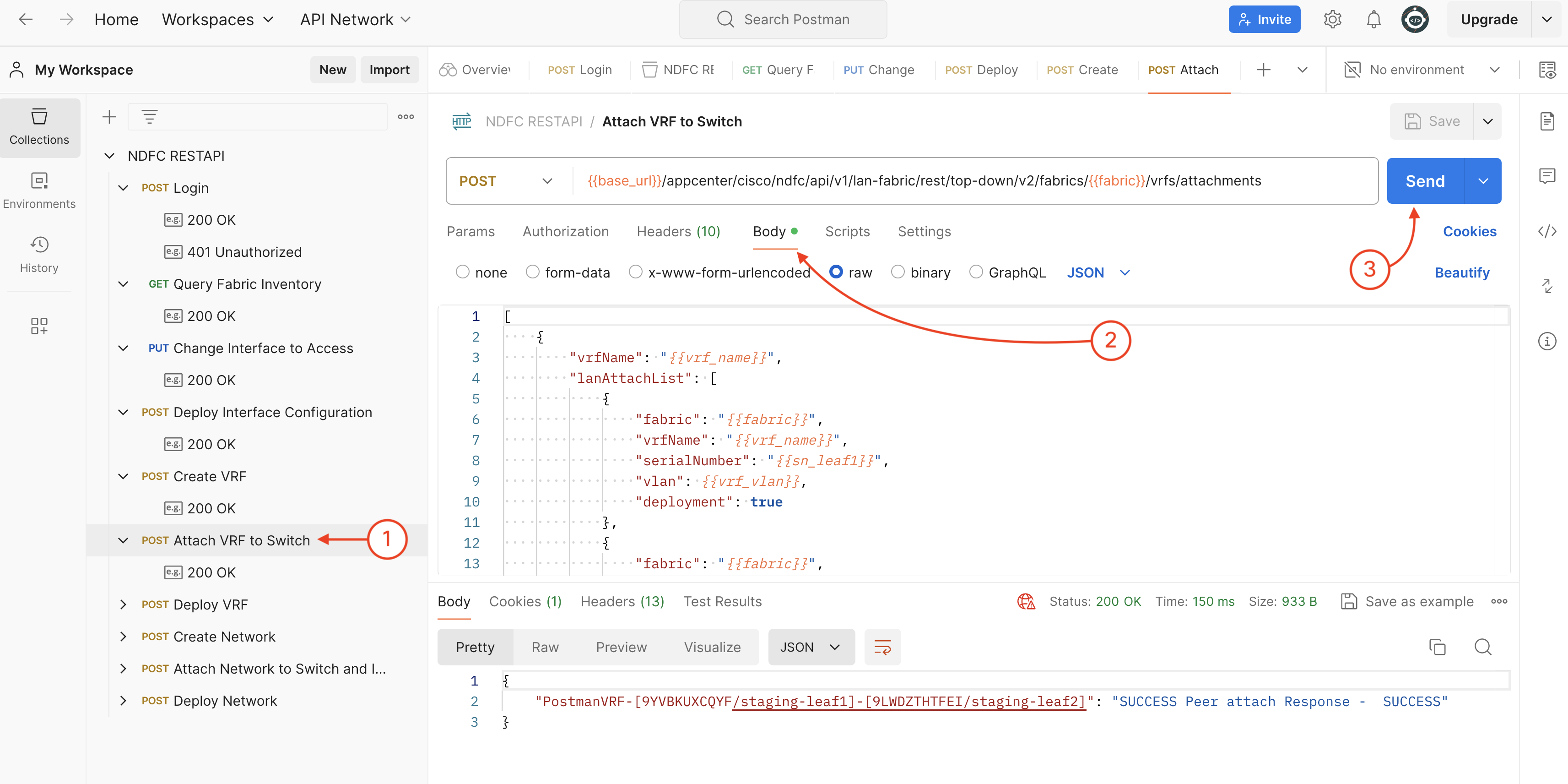Switch to the Test Results tab

pyautogui.click(x=722, y=601)
